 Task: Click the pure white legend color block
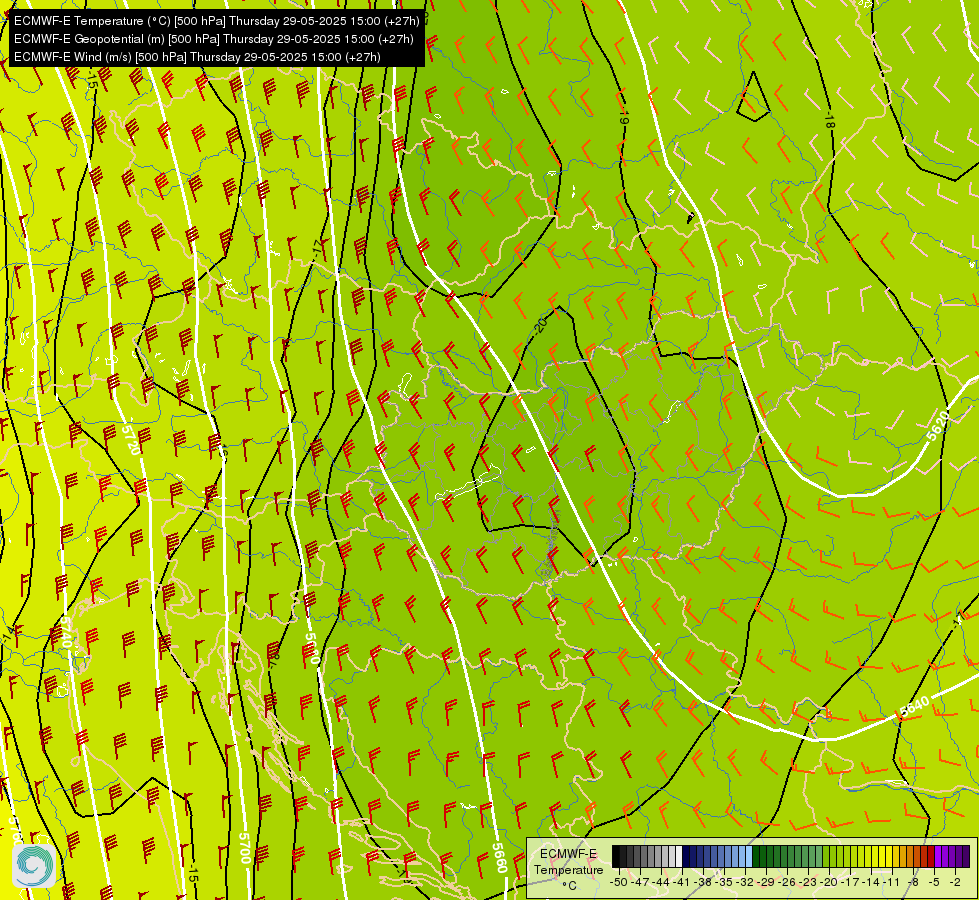click(679, 856)
